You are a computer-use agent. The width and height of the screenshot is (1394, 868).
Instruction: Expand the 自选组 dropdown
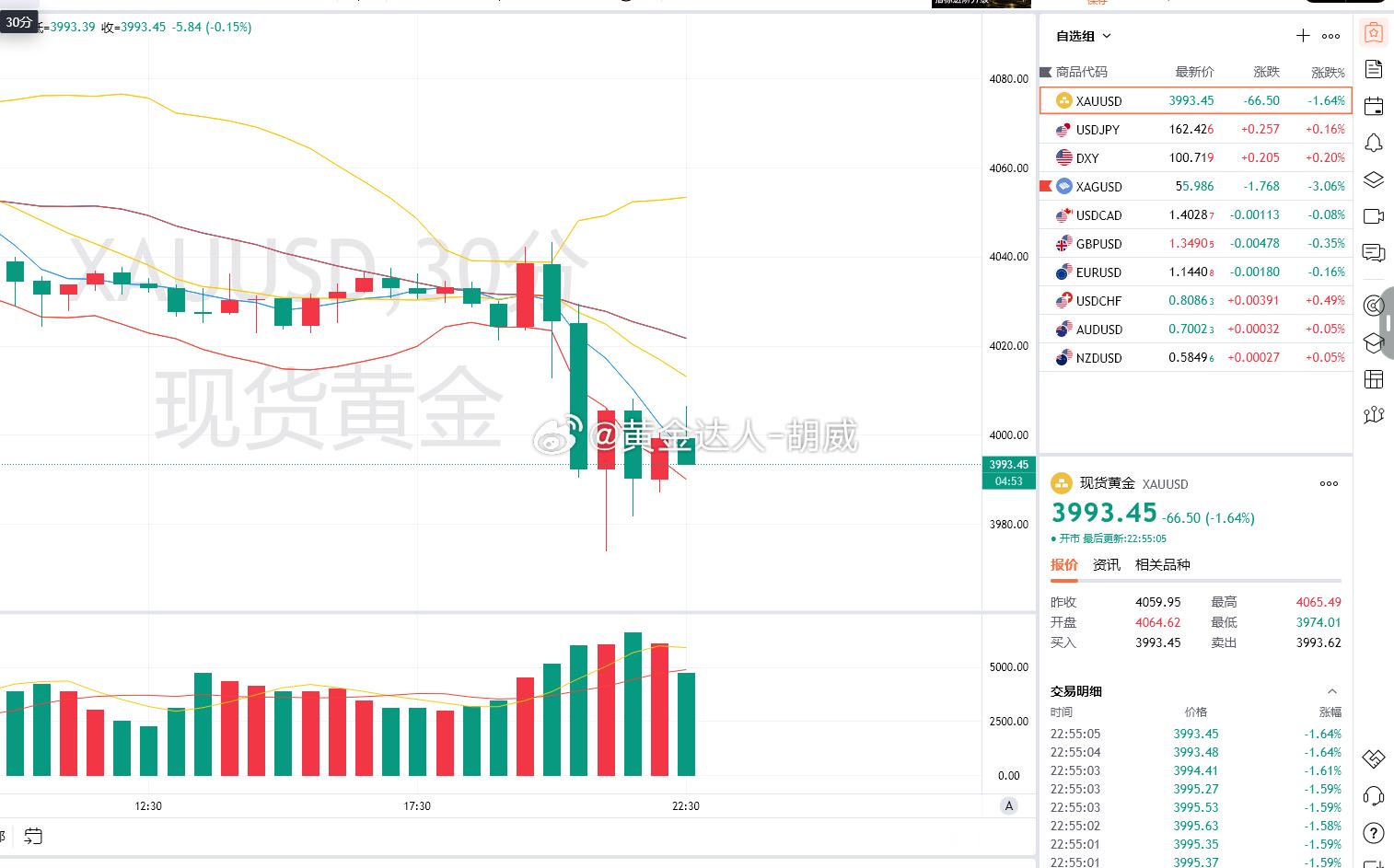click(x=1084, y=36)
